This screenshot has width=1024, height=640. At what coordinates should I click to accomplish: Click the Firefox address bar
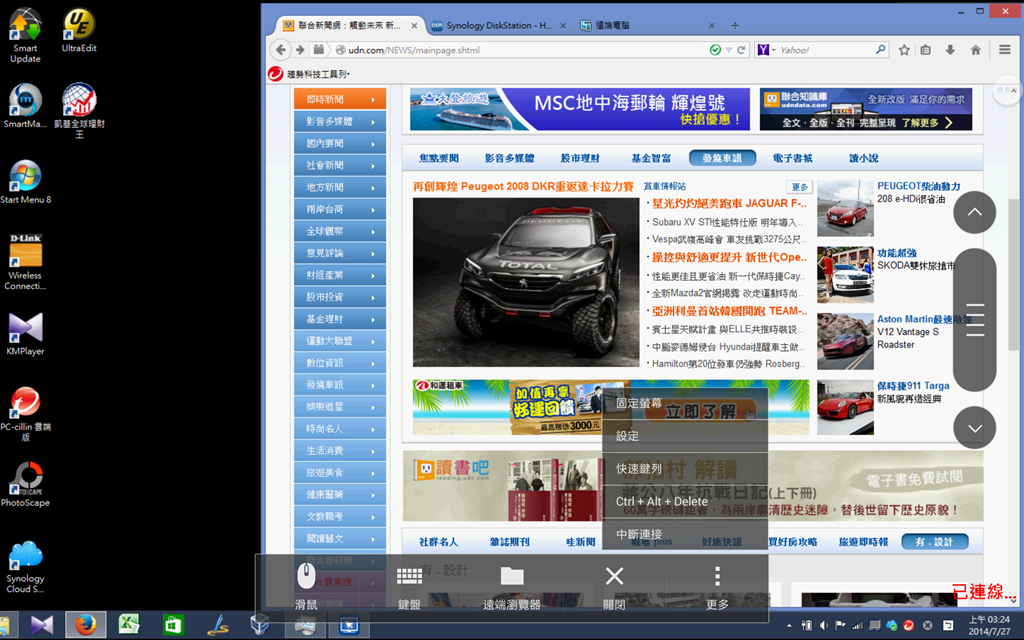coord(522,50)
